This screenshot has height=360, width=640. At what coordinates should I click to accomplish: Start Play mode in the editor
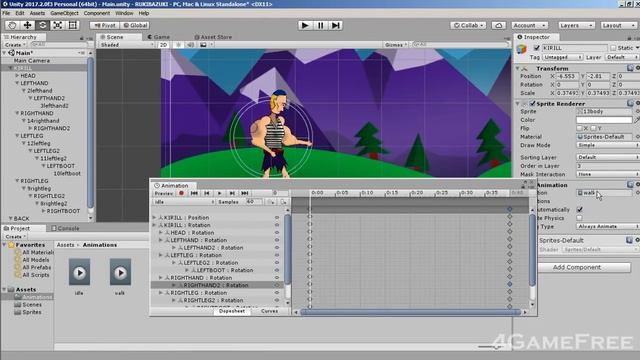[x=304, y=25]
